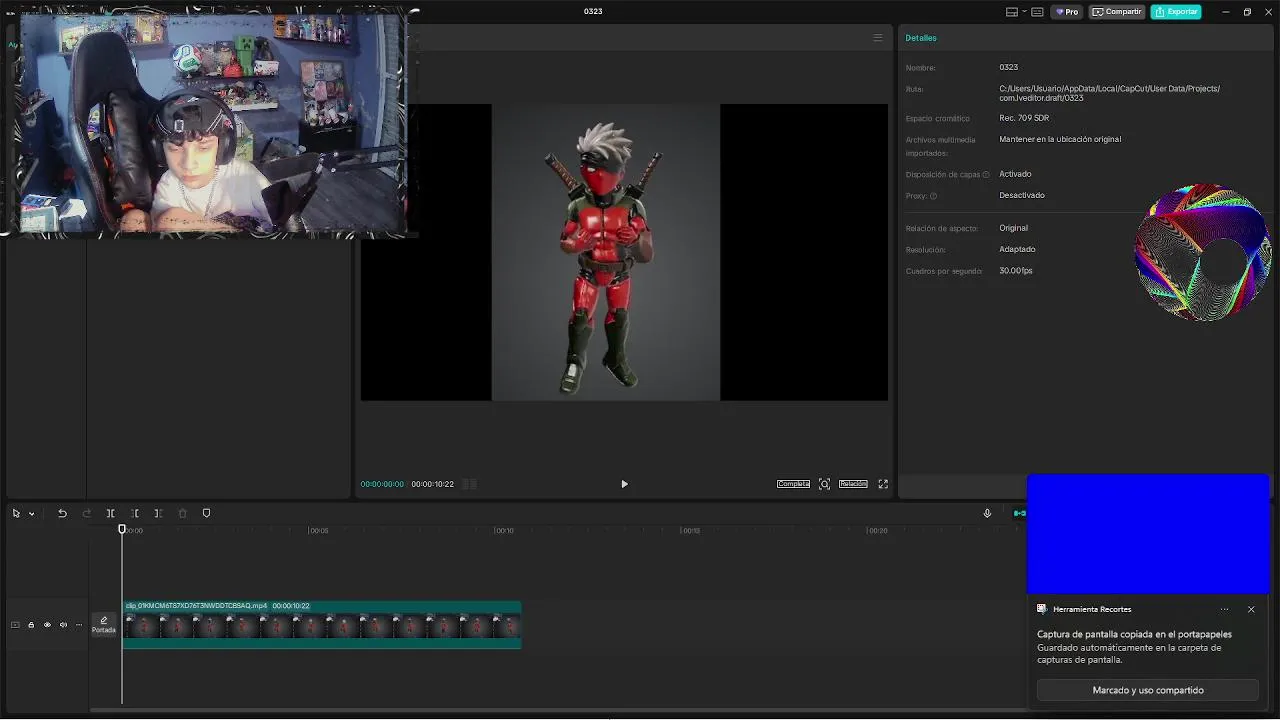Toggle the track cover frame icon
This screenshot has height=720, width=1280.
pos(15,625)
